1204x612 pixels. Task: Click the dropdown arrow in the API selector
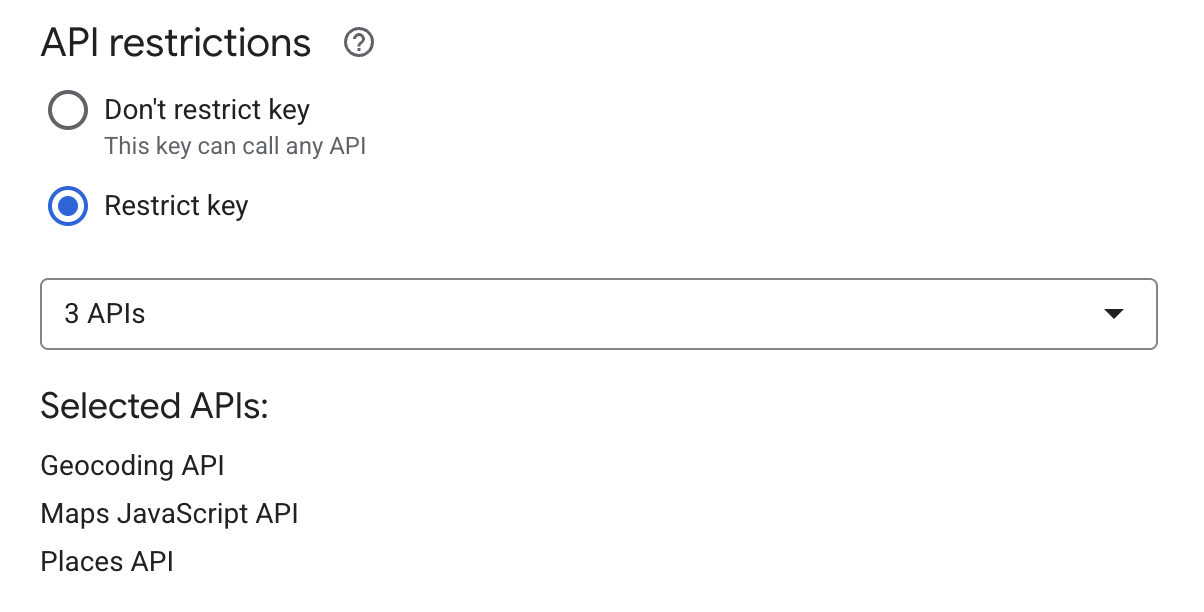click(x=1113, y=314)
